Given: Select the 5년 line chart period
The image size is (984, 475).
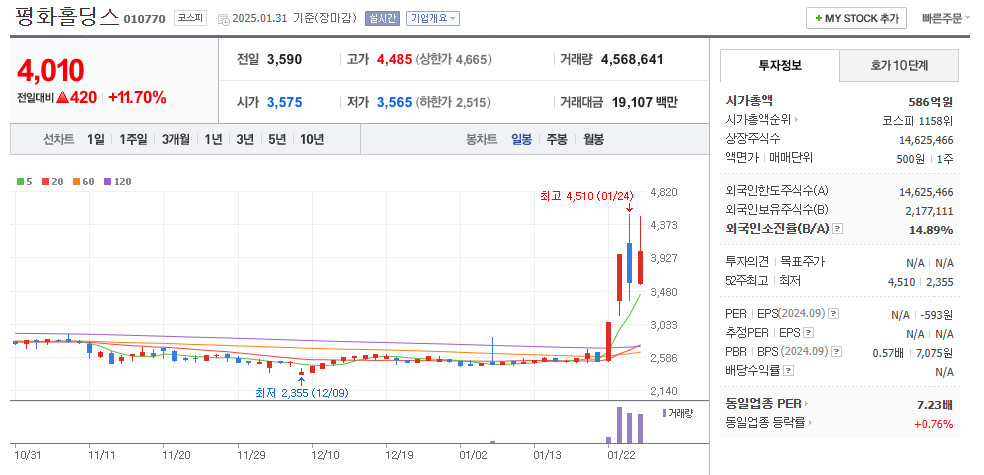Looking at the screenshot, I should point(277,139).
